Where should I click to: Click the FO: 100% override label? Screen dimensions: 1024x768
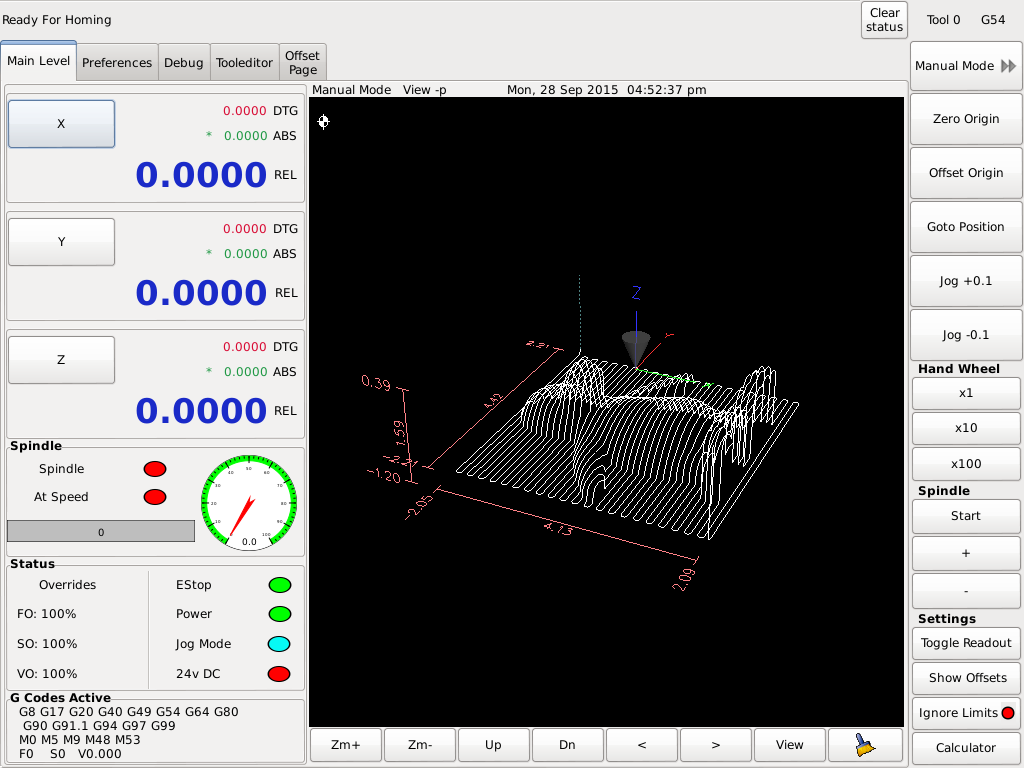pos(46,614)
